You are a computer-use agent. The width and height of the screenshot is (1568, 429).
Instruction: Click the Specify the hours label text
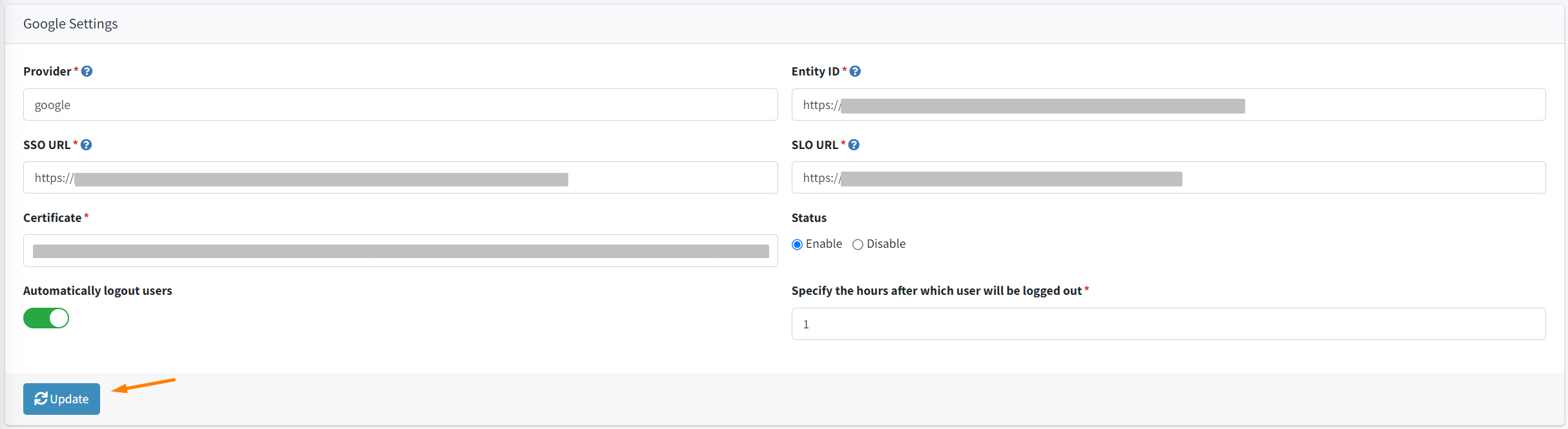[936, 291]
